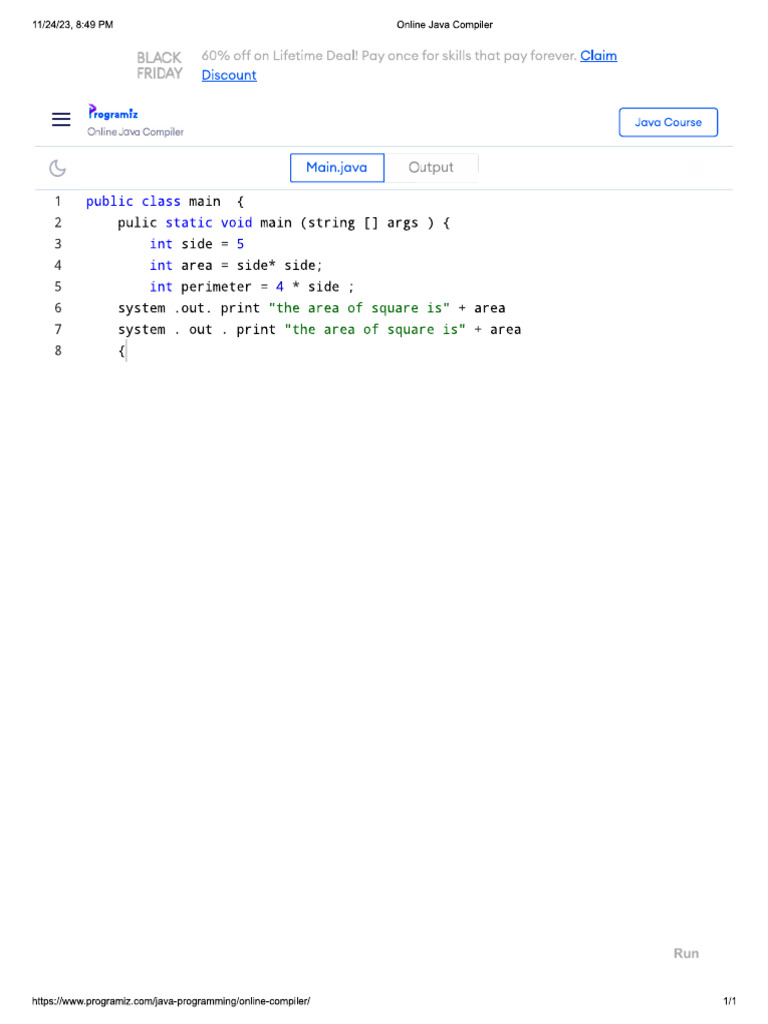Click line number 3 in gutter
Image resolution: width=768 pixels, height=1024 pixels.
click(58, 244)
